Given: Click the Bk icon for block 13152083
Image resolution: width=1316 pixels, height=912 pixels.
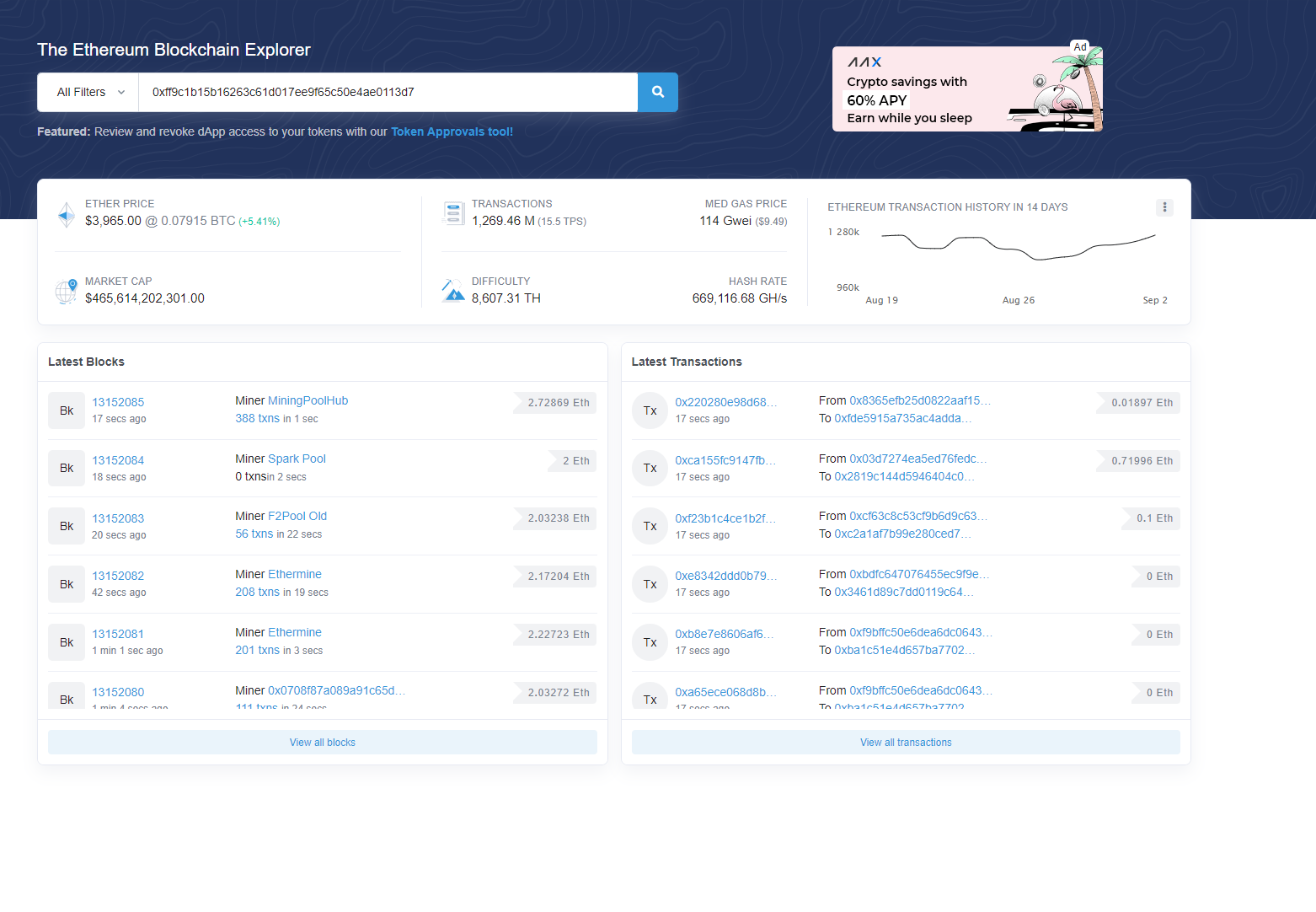Looking at the screenshot, I should pos(67,526).
